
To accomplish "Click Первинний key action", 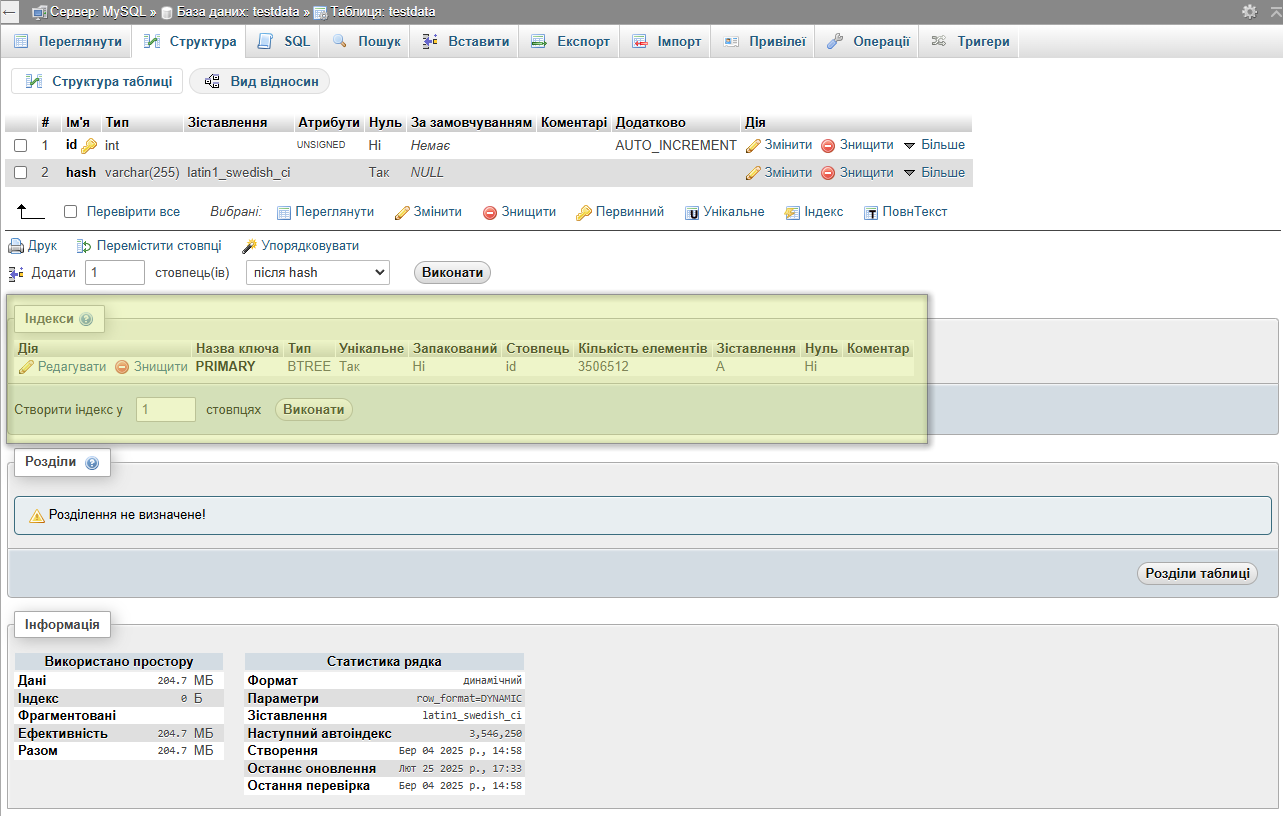I will pos(620,212).
